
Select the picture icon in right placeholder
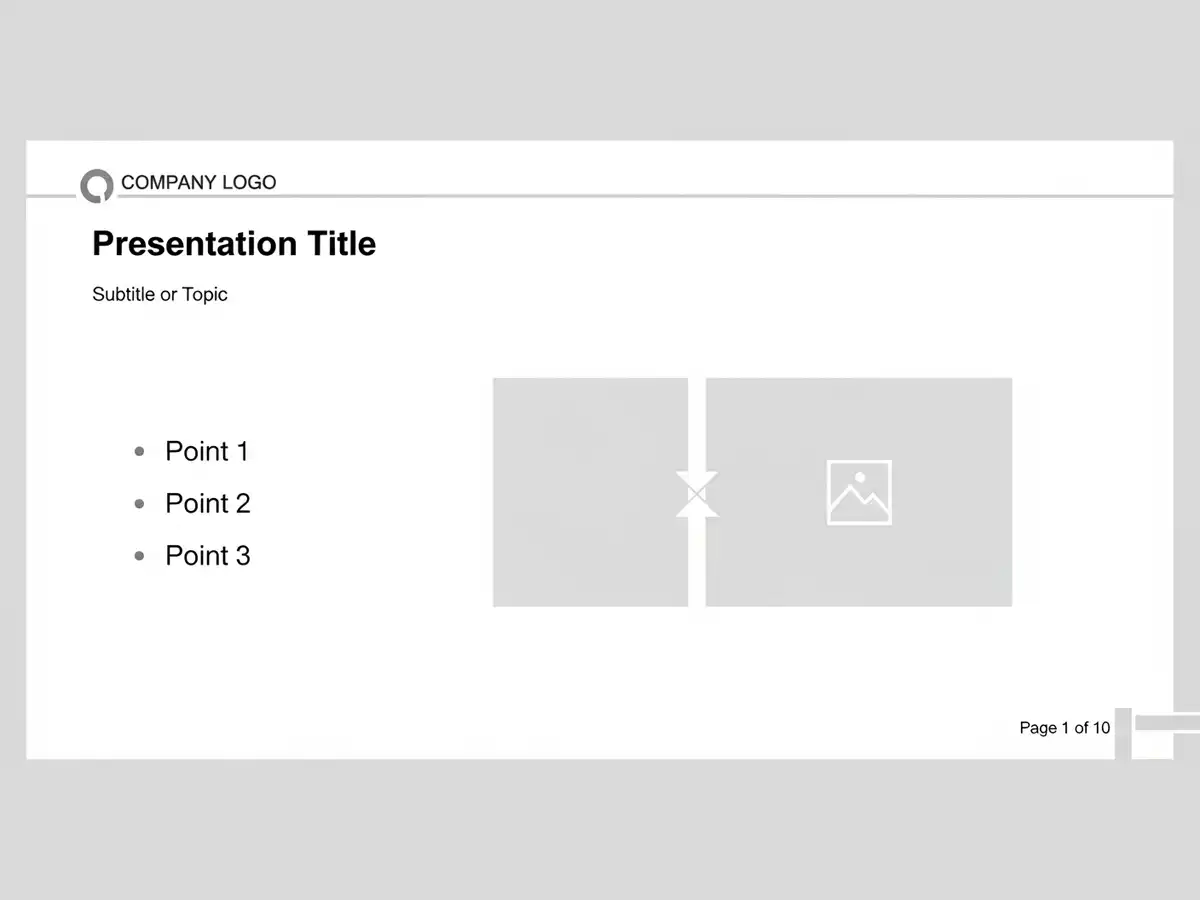coord(859,492)
